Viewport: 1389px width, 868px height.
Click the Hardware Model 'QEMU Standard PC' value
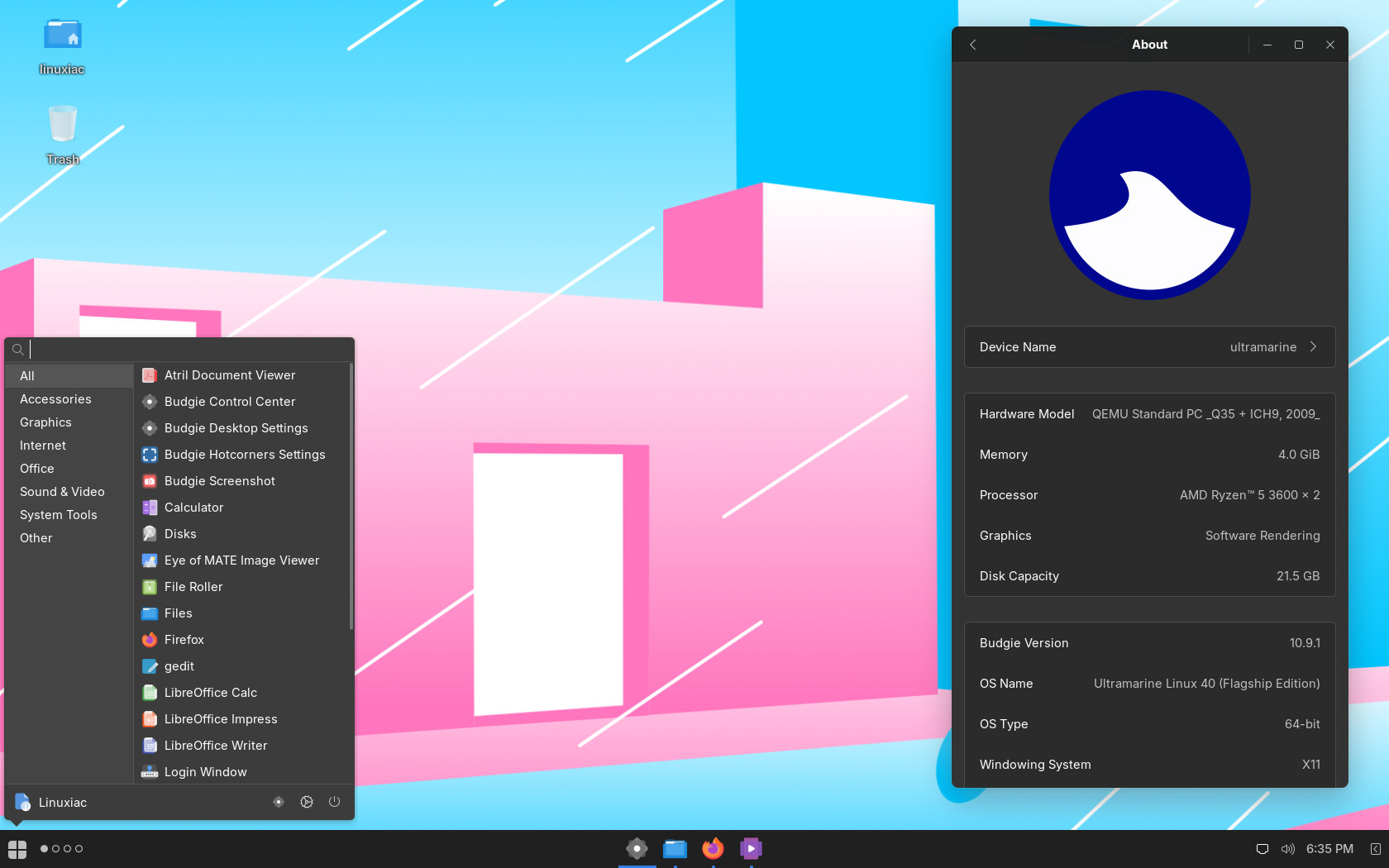click(x=1206, y=414)
